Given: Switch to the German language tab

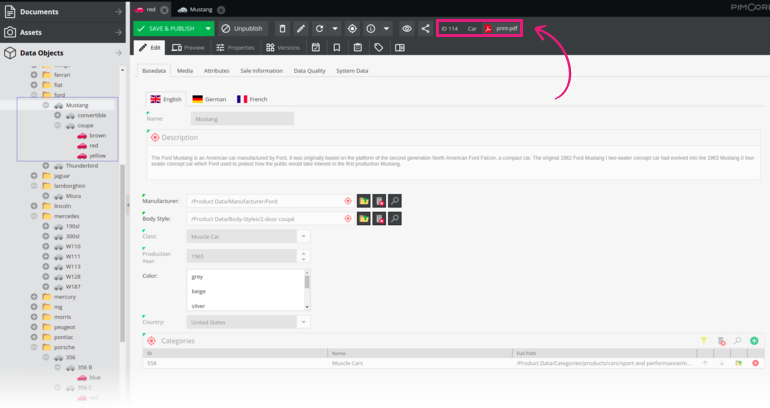Looking at the screenshot, I should coord(210,99).
